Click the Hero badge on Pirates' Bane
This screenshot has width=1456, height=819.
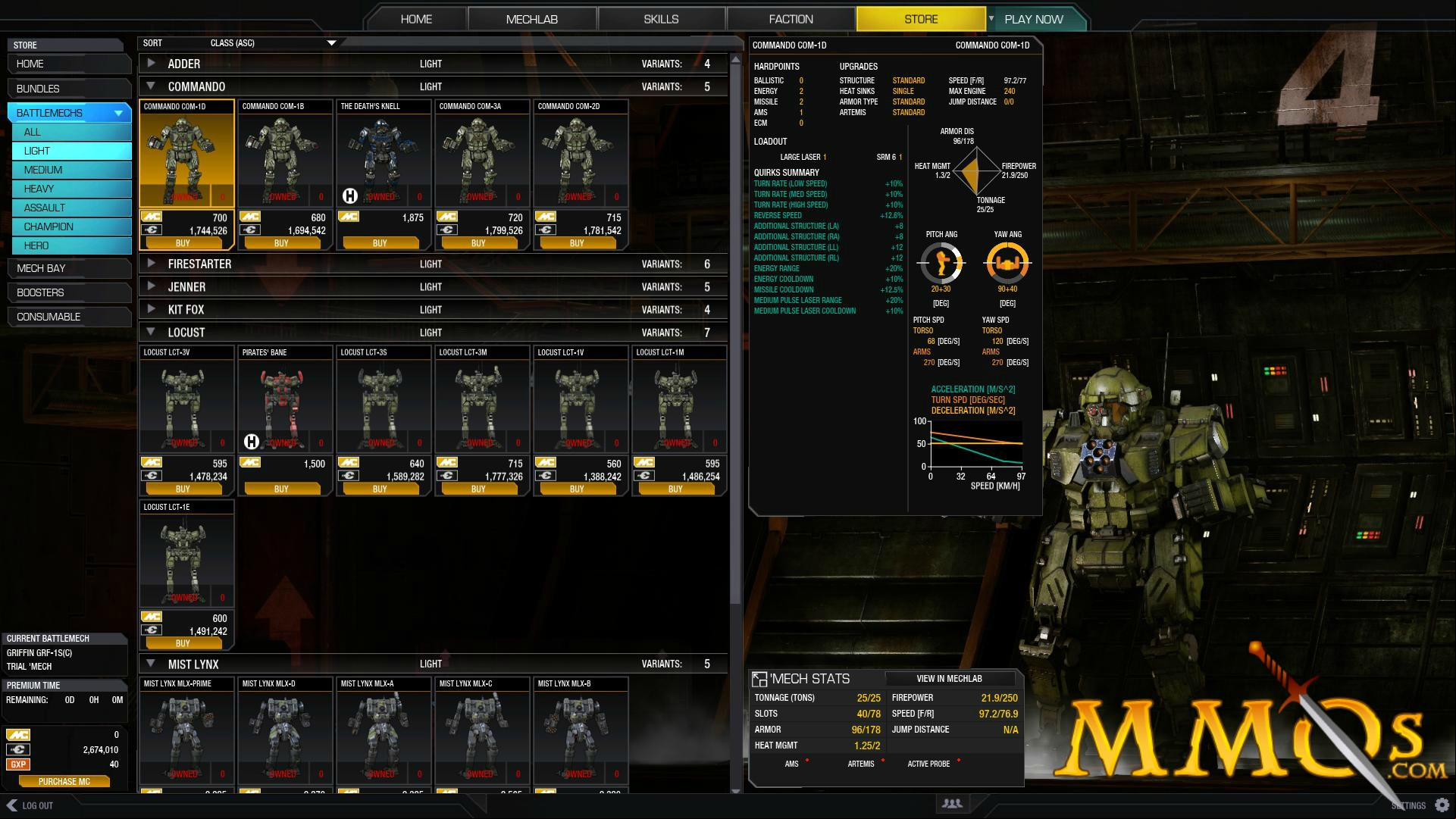pyautogui.click(x=251, y=442)
